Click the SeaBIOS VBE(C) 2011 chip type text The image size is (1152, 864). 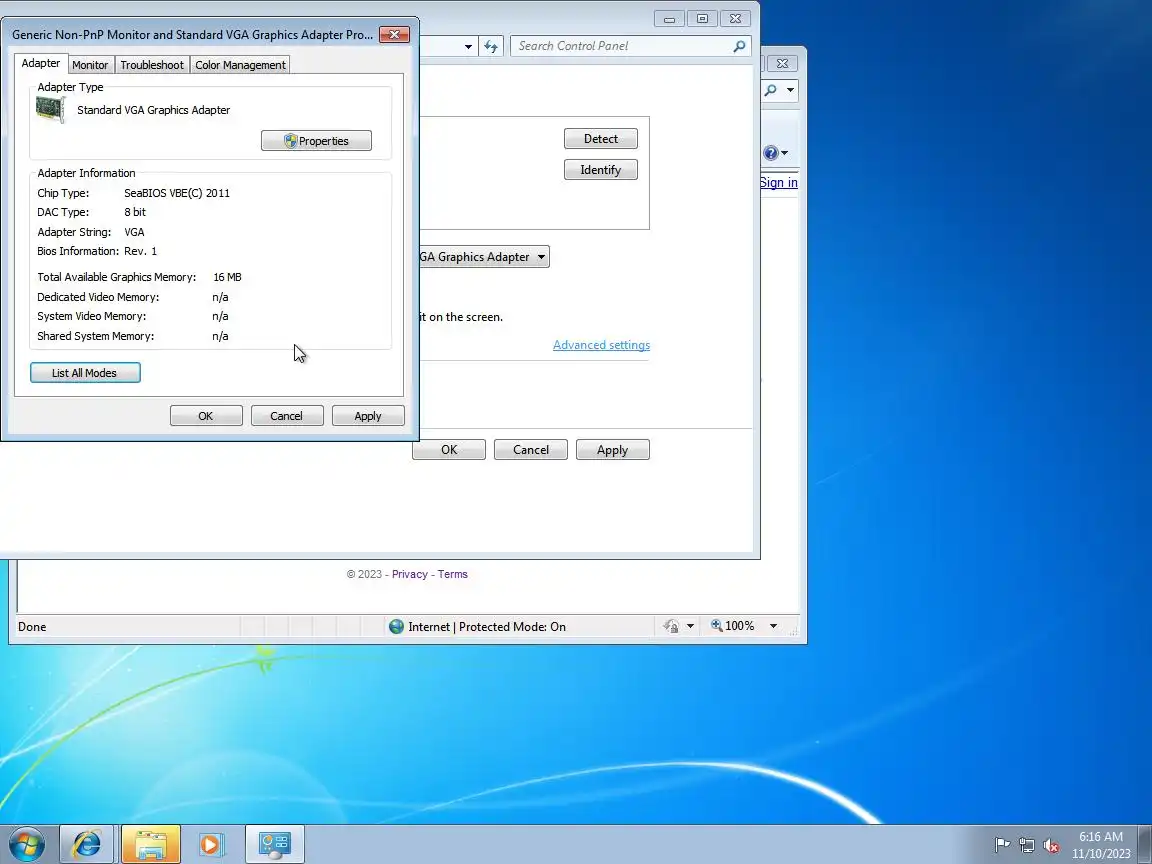177,193
